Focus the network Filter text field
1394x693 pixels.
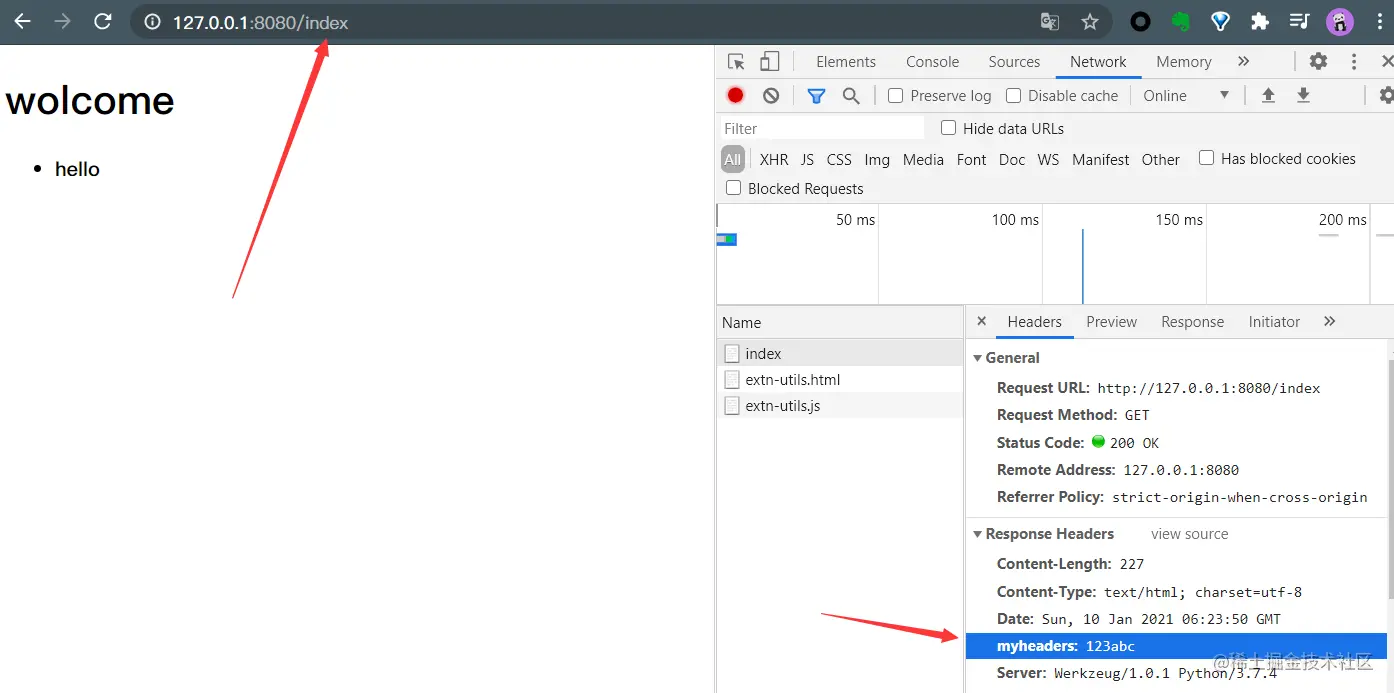point(822,128)
